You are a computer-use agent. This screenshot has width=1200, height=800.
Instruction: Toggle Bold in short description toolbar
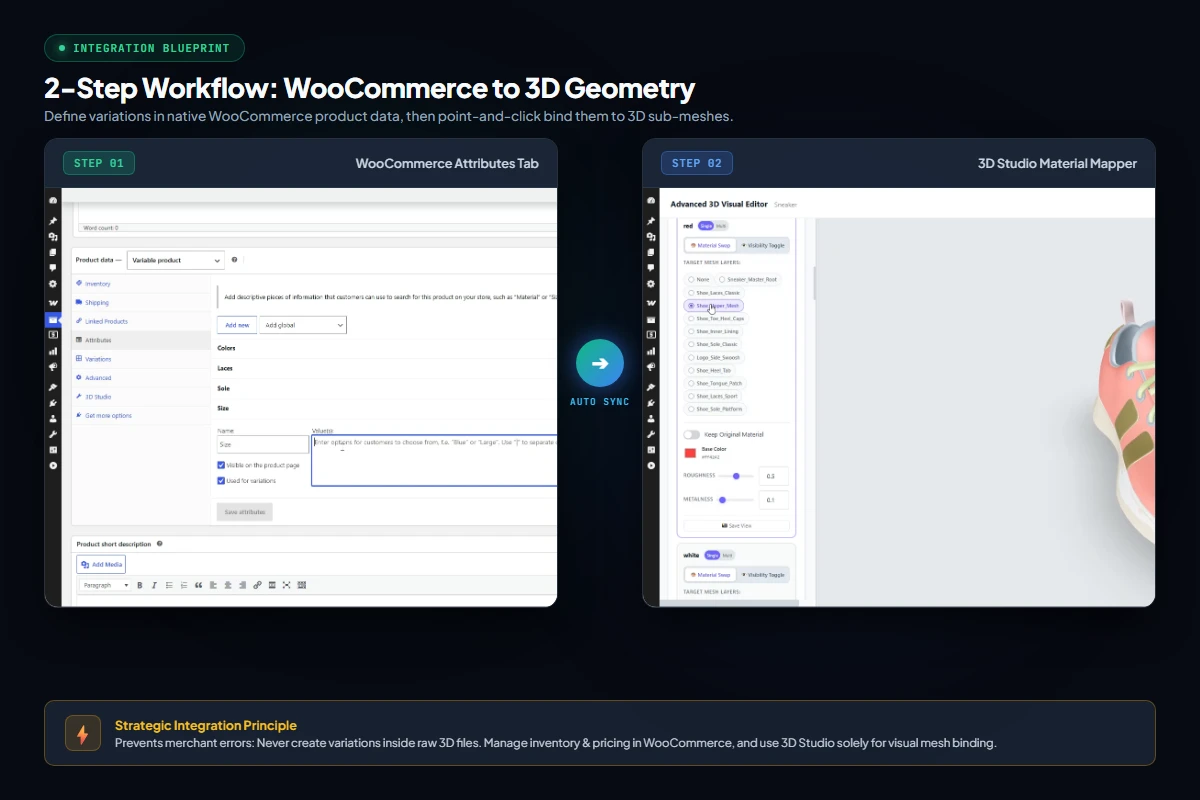click(x=140, y=585)
